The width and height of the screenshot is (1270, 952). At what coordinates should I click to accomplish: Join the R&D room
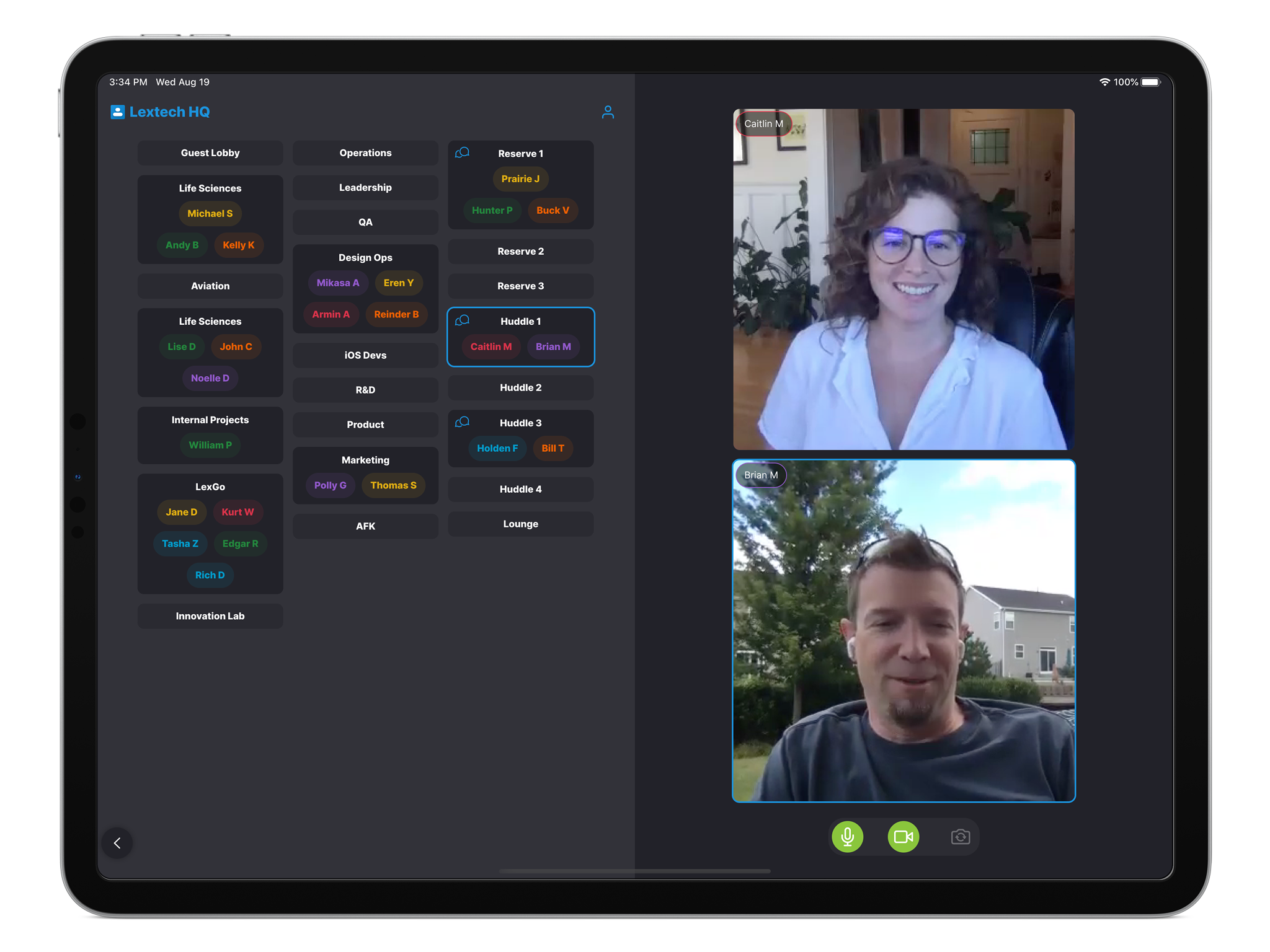coord(365,390)
